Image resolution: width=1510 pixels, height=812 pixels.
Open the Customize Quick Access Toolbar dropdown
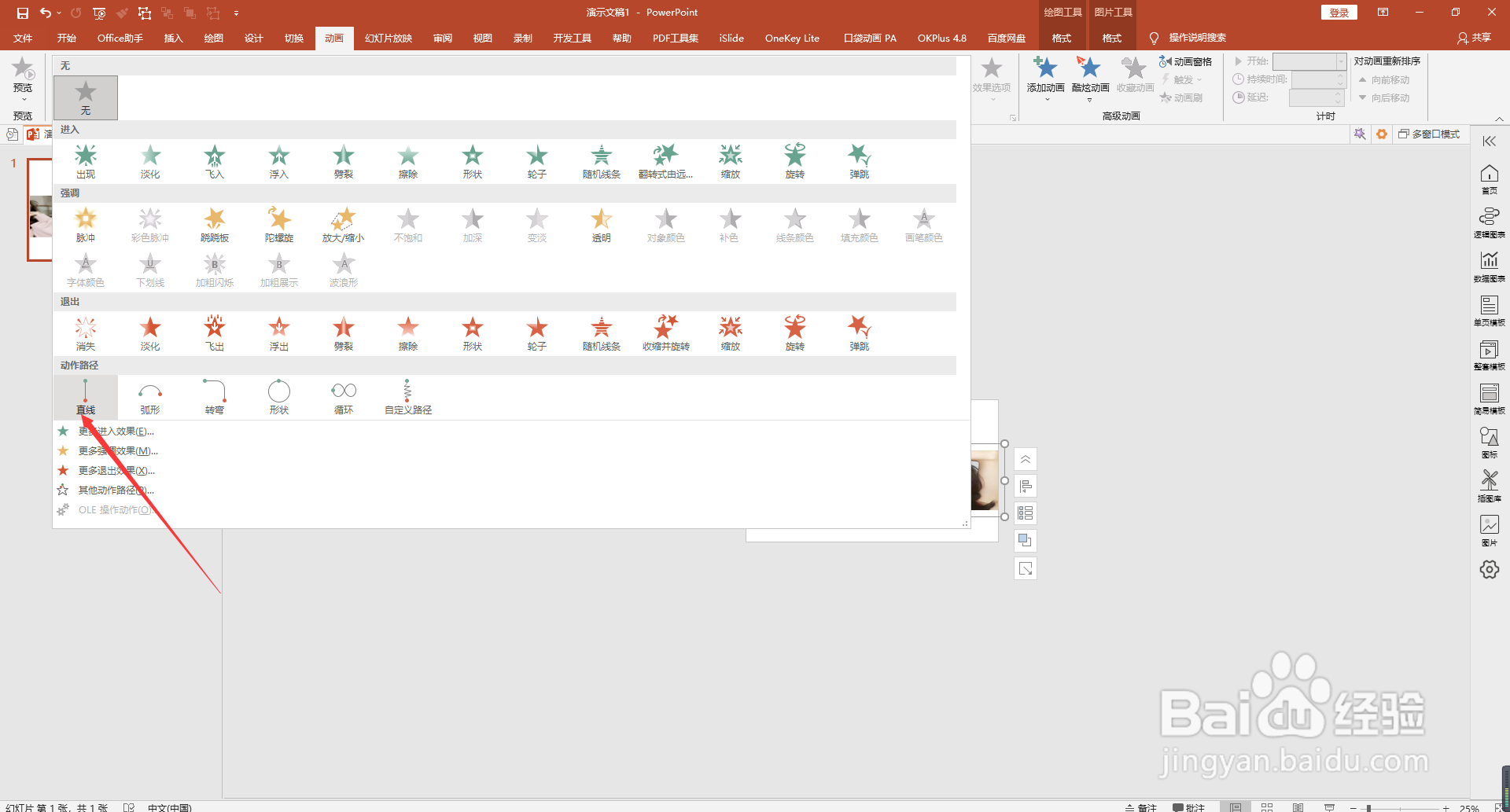[236, 13]
